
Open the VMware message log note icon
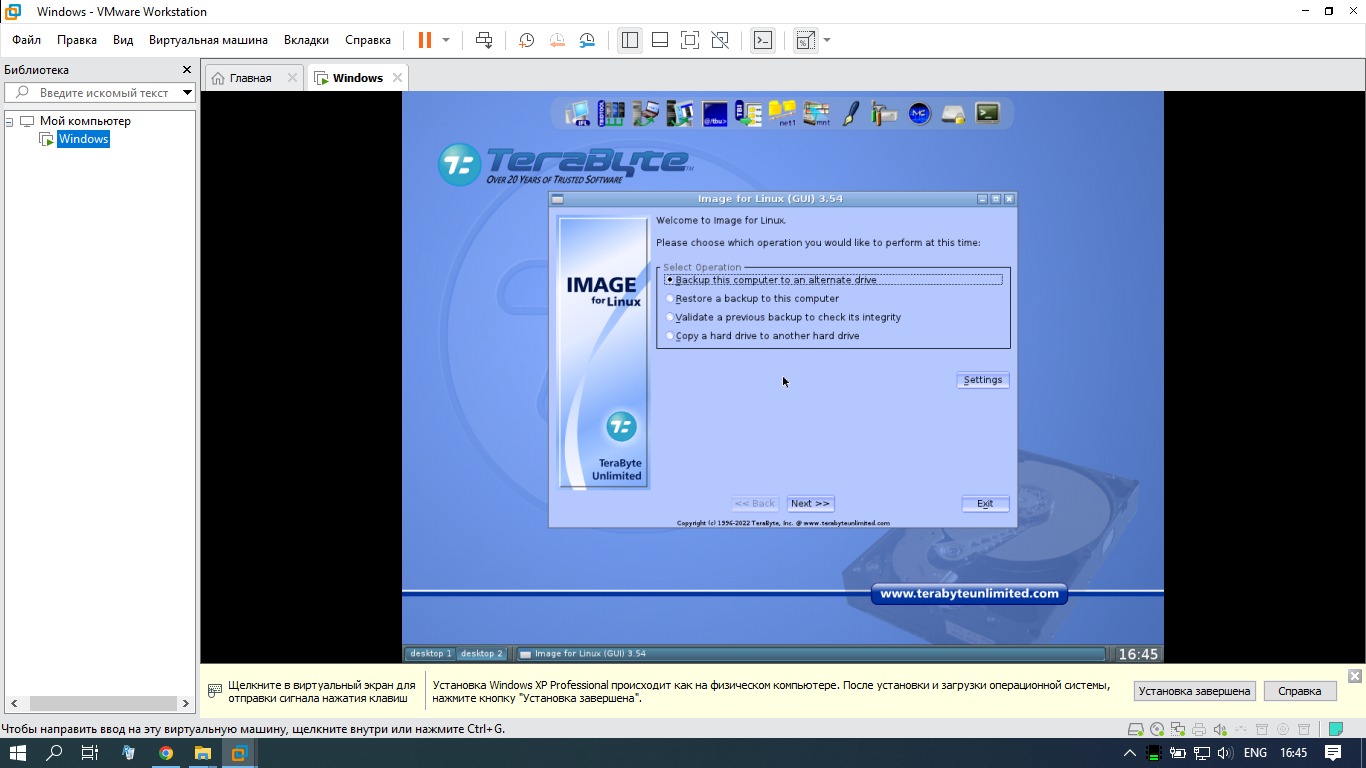click(1335, 729)
